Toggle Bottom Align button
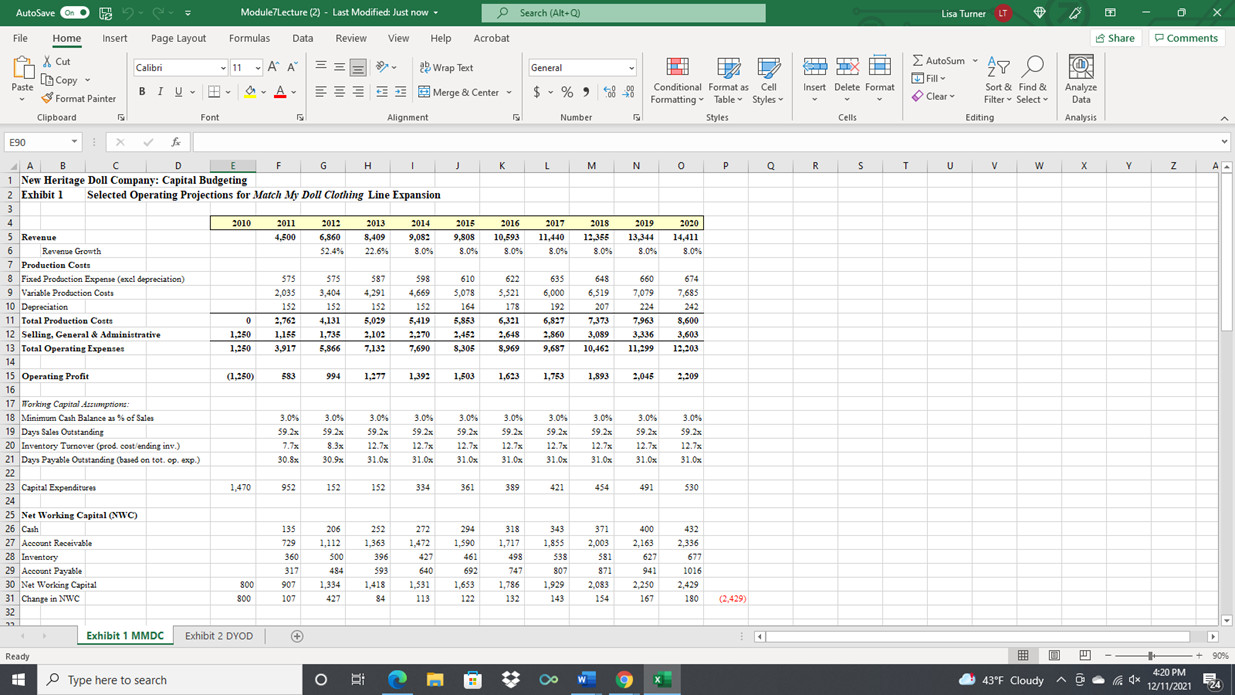 point(358,68)
